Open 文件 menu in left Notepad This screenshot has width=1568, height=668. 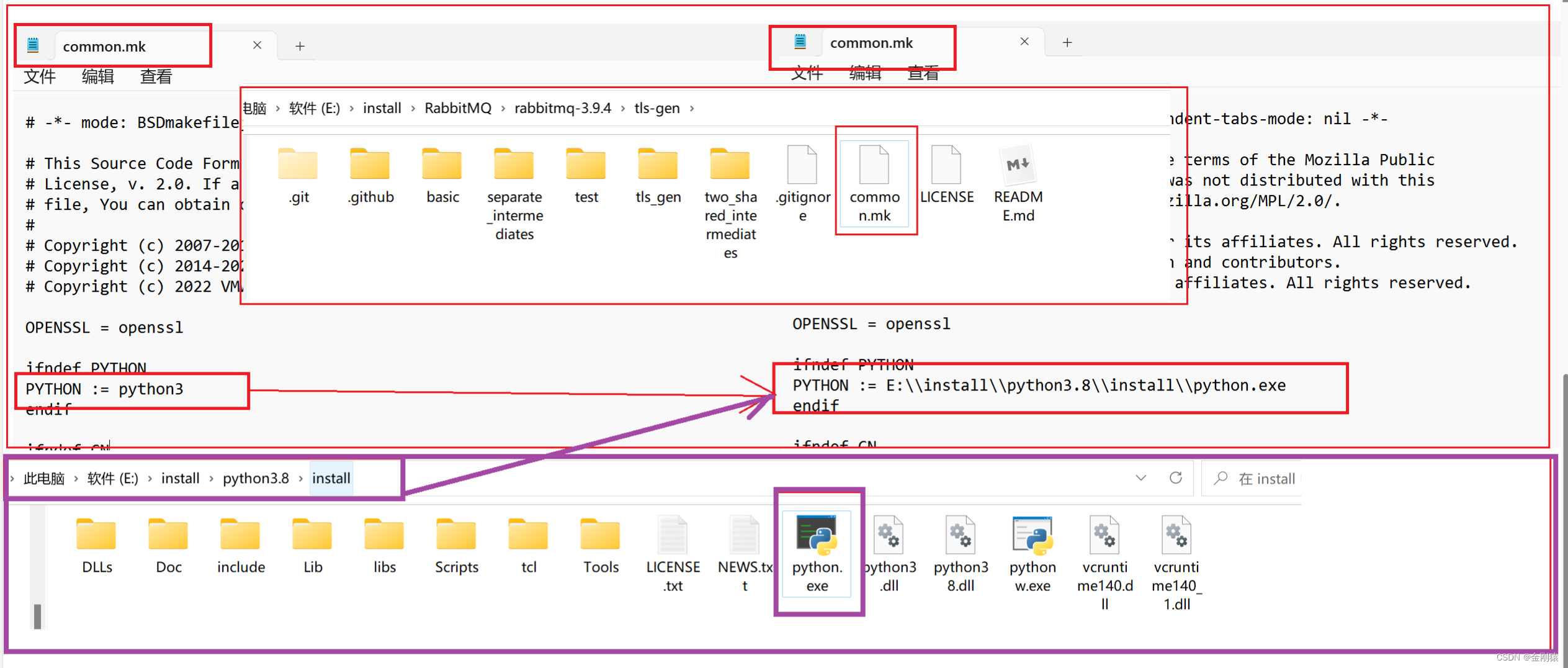(40, 77)
